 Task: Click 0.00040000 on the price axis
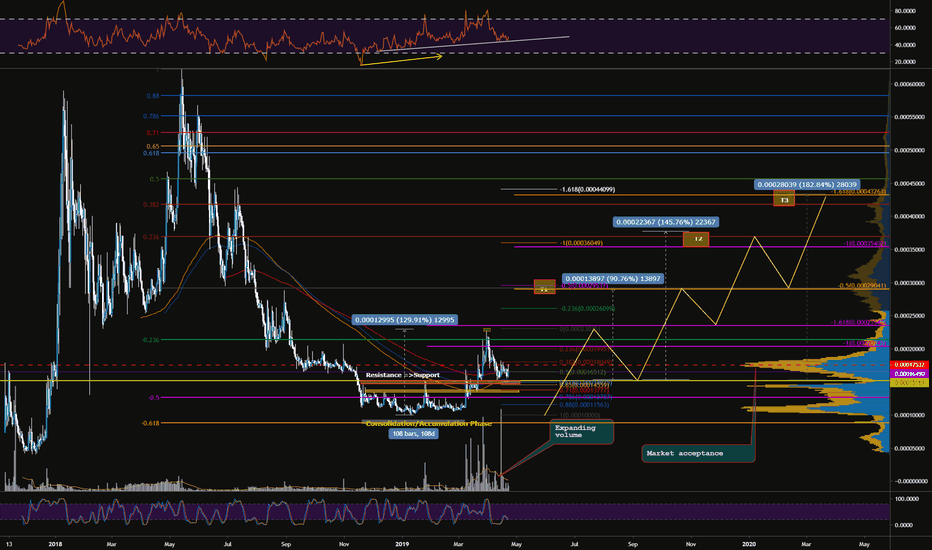pos(910,216)
